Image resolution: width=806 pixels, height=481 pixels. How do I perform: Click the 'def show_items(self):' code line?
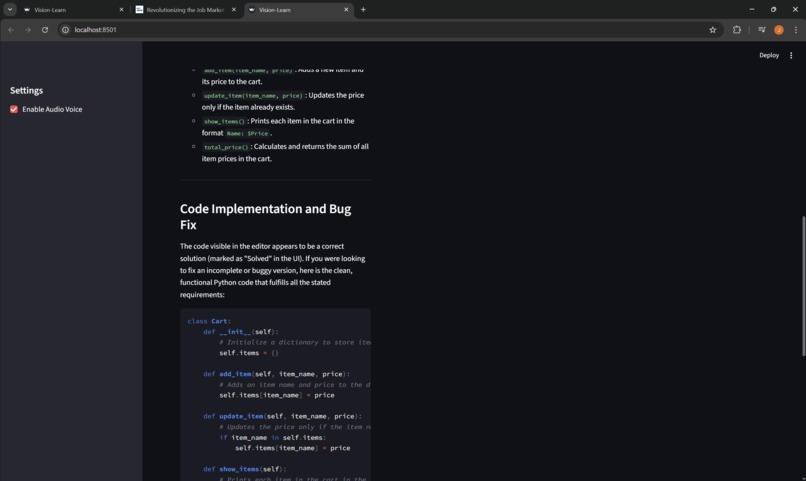pos(244,469)
